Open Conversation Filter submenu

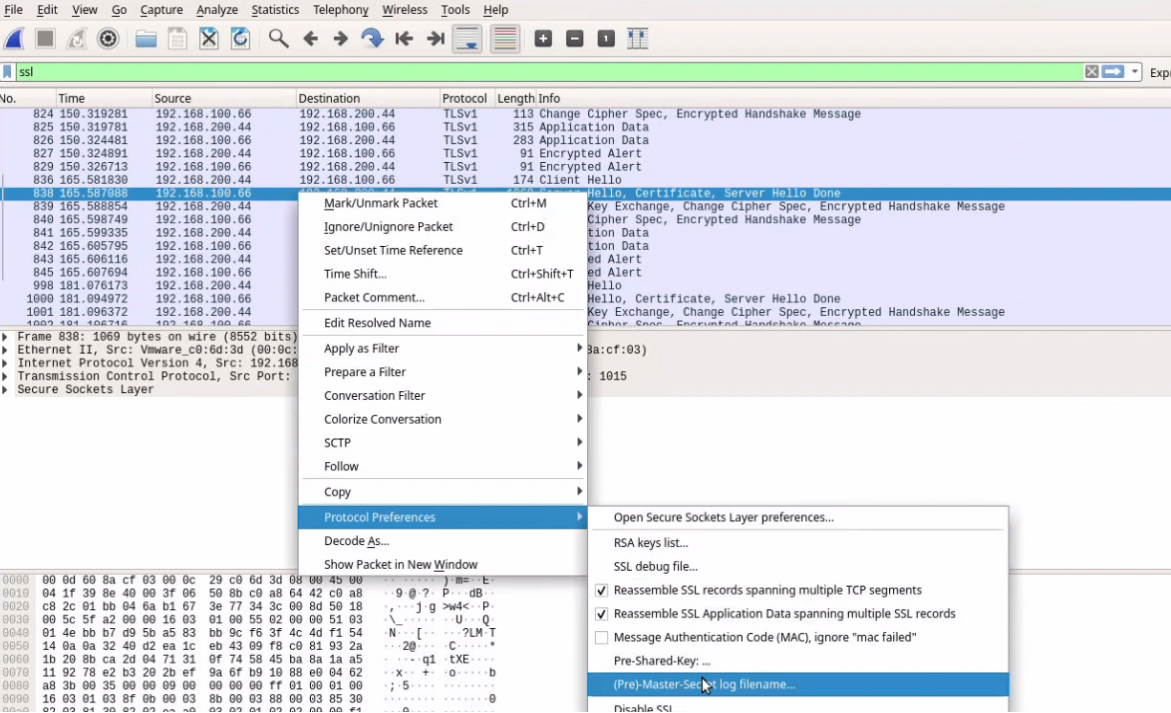[442, 396]
